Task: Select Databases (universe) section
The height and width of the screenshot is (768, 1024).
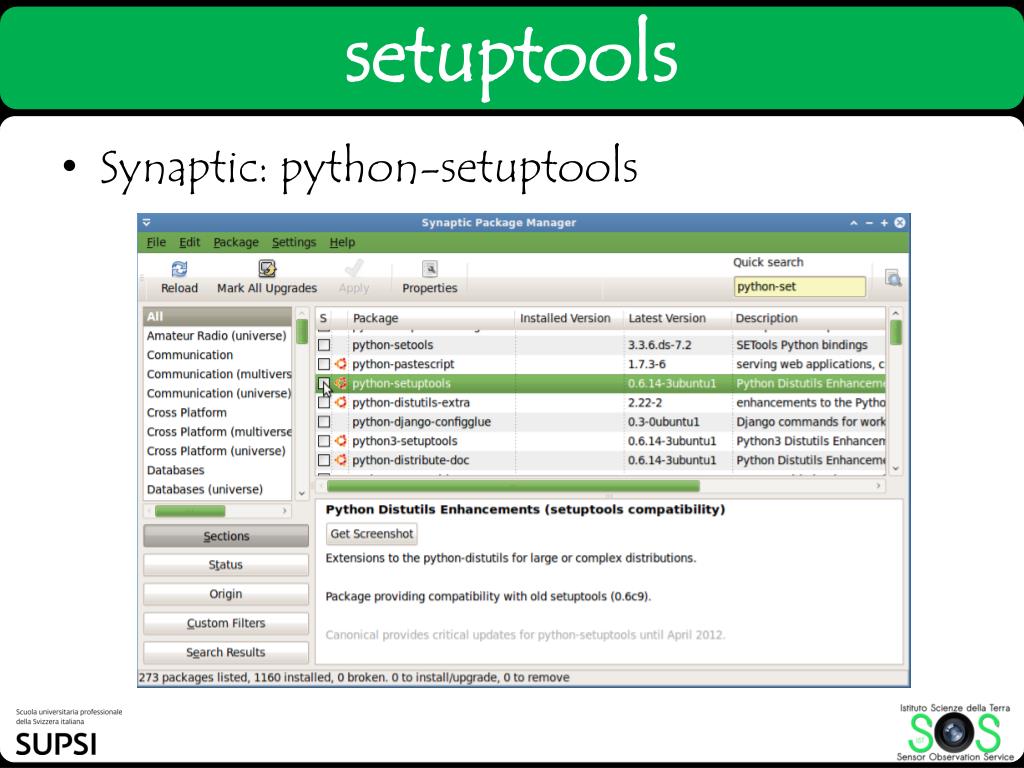Action: coord(217,489)
